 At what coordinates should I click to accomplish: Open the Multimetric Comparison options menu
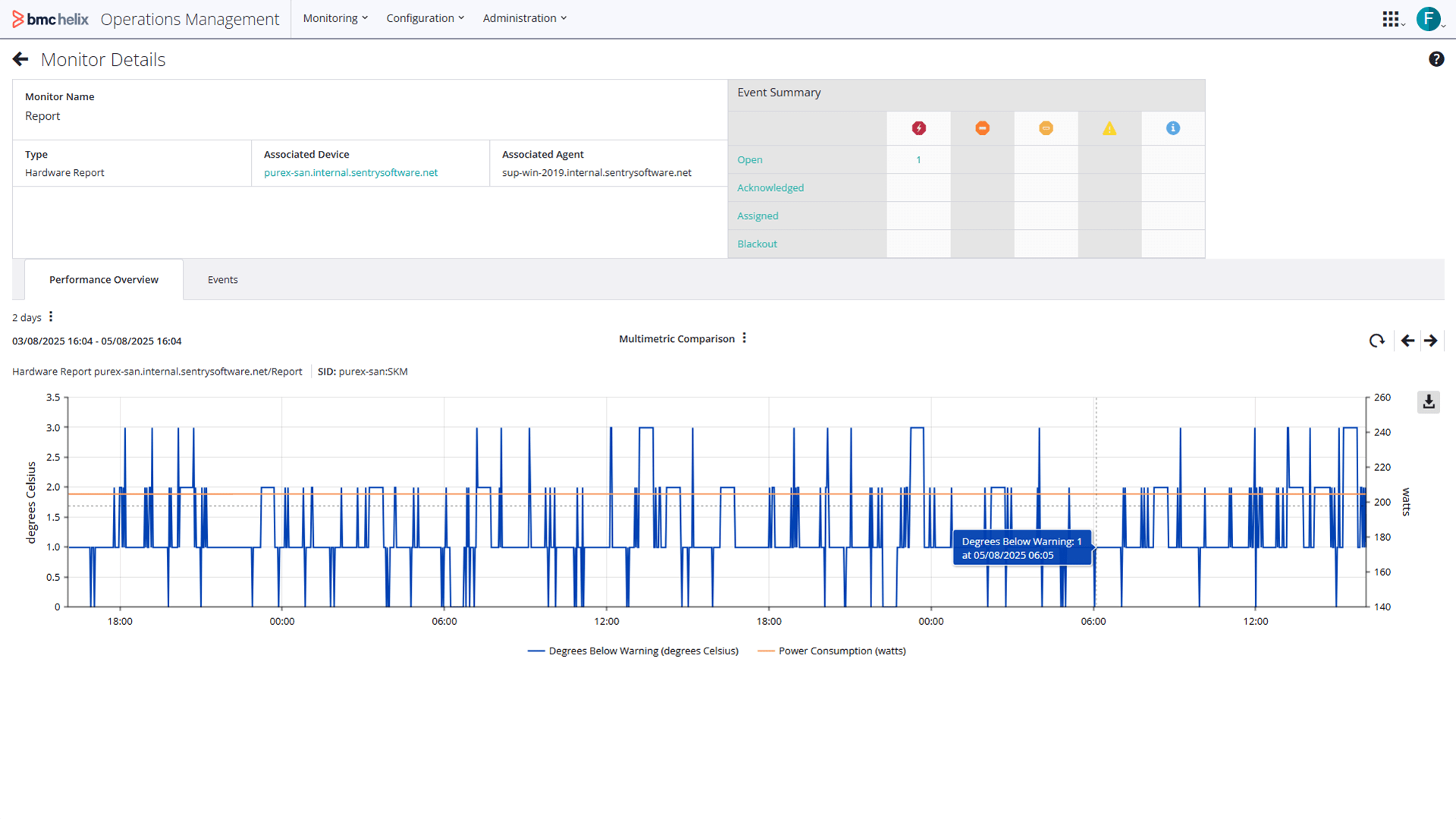[744, 338]
